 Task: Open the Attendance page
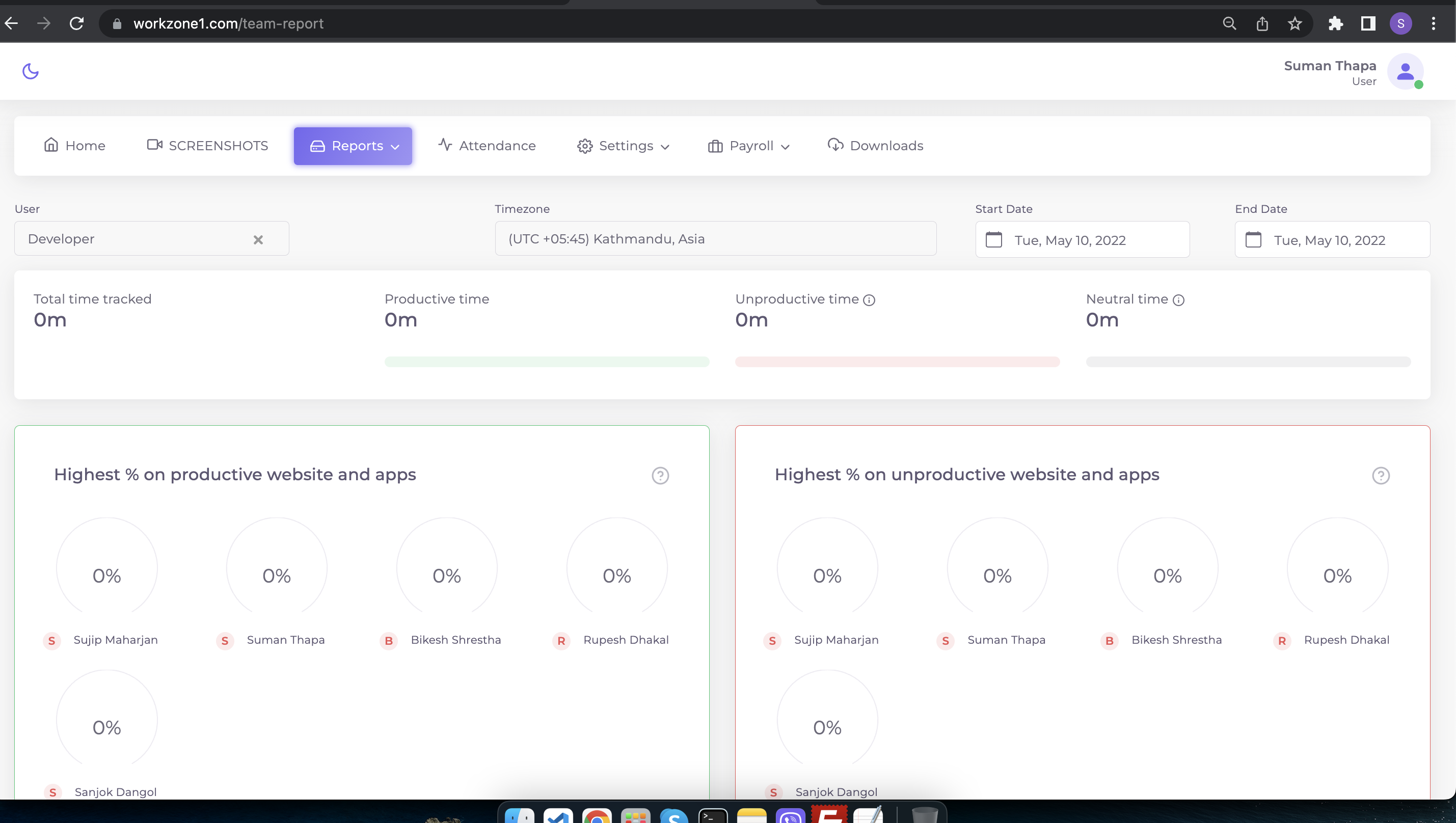pos(487,146)
